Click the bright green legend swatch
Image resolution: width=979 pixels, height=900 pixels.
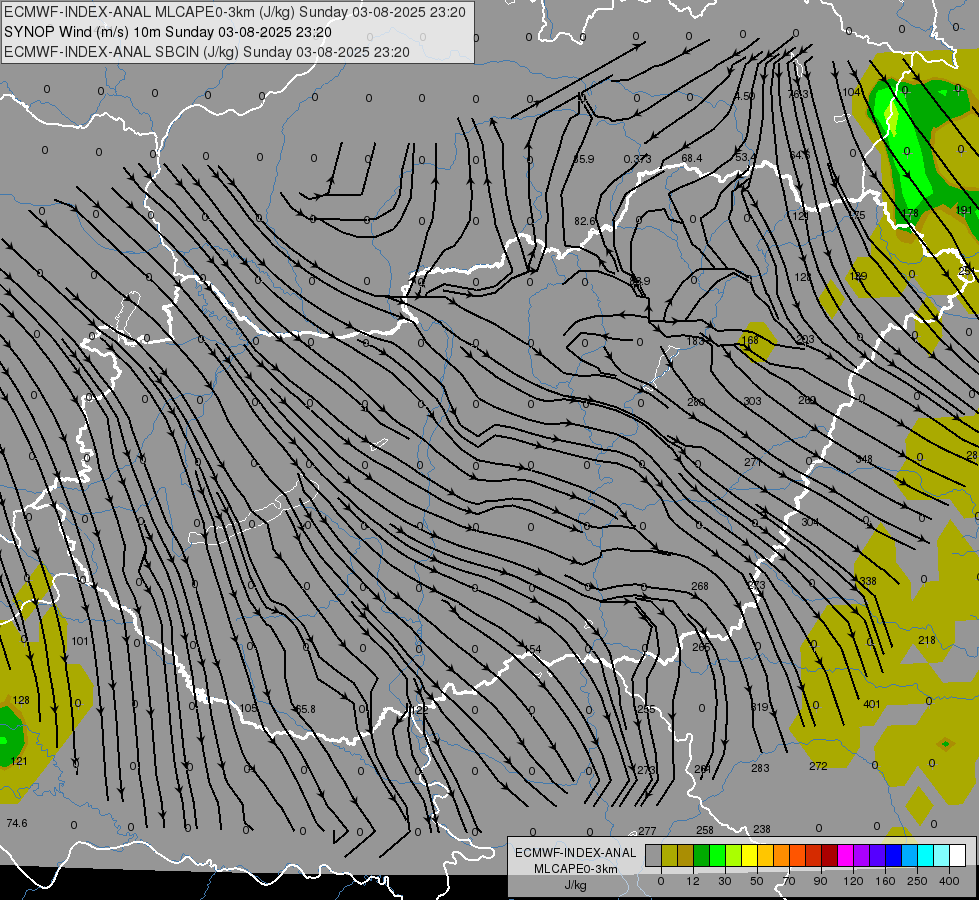pyautogui.click(x=717, y=855)
